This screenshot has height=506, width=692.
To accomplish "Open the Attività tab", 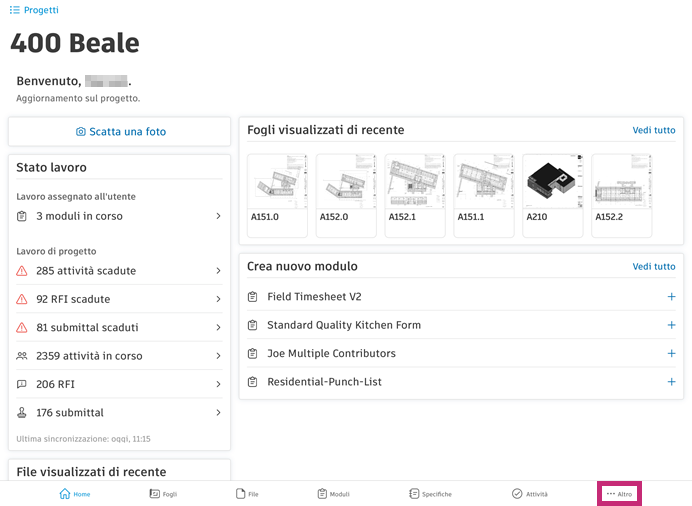I will pos(529,494).
